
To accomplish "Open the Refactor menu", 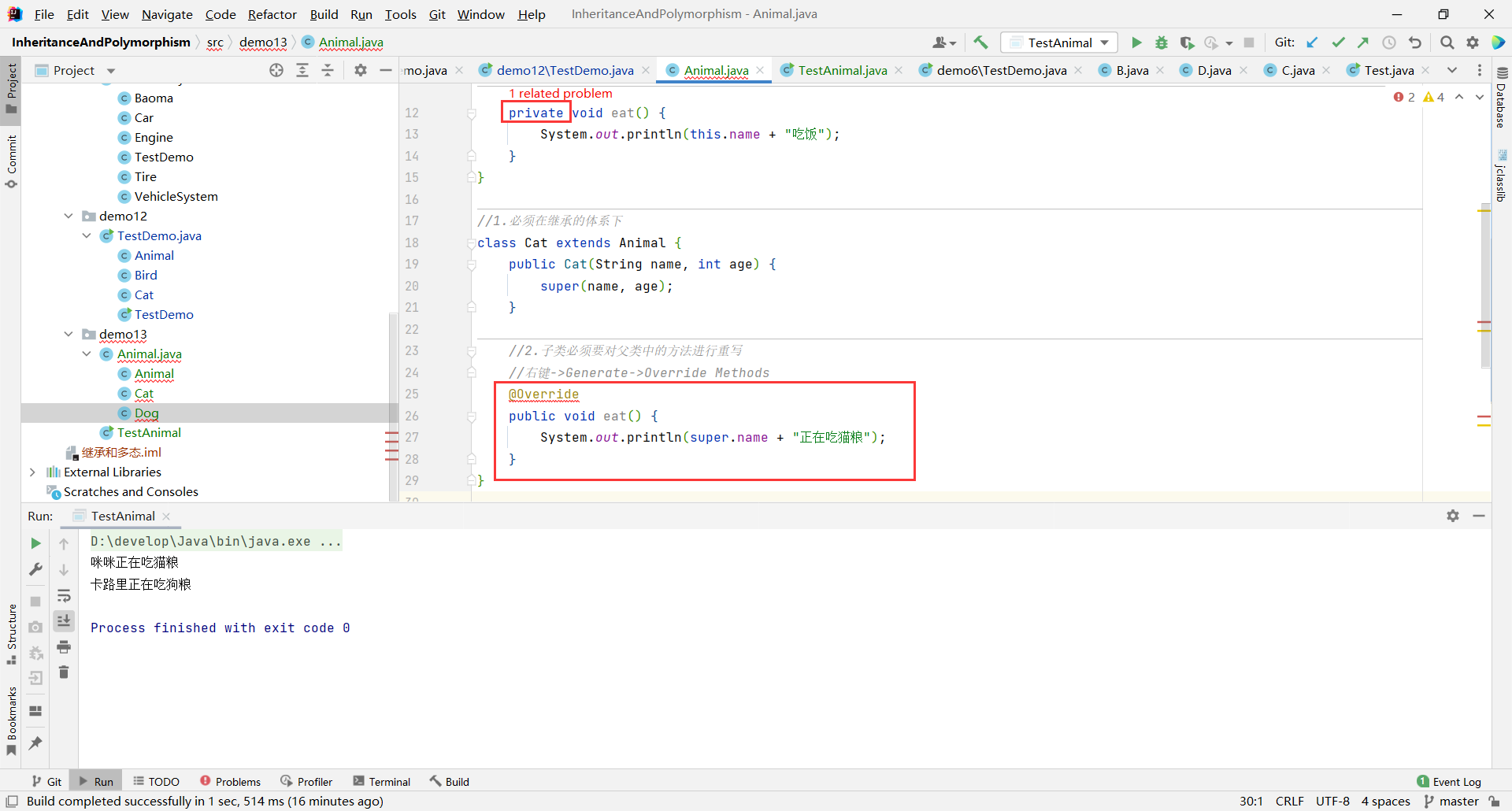I will click(272, 14).
